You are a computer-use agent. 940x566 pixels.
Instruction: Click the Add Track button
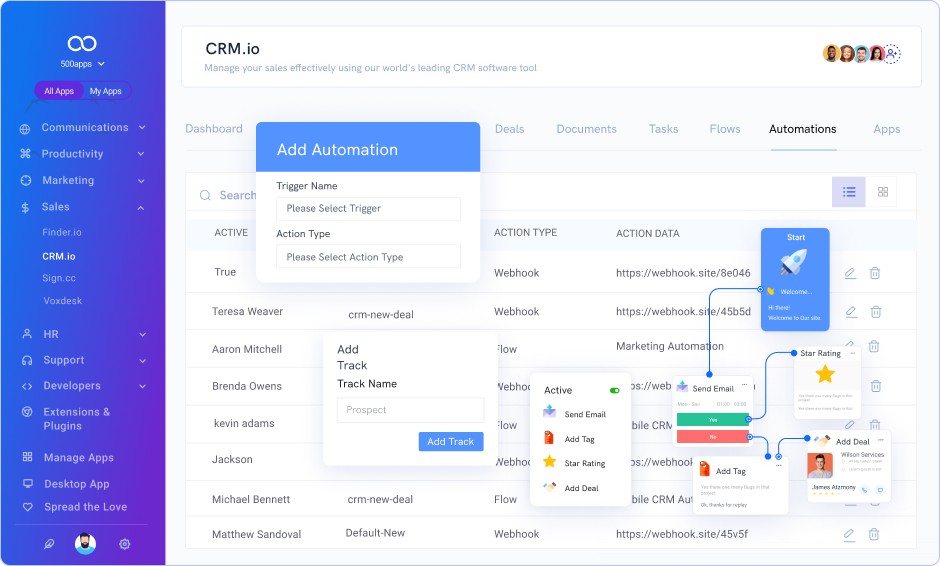coord(451,441)
